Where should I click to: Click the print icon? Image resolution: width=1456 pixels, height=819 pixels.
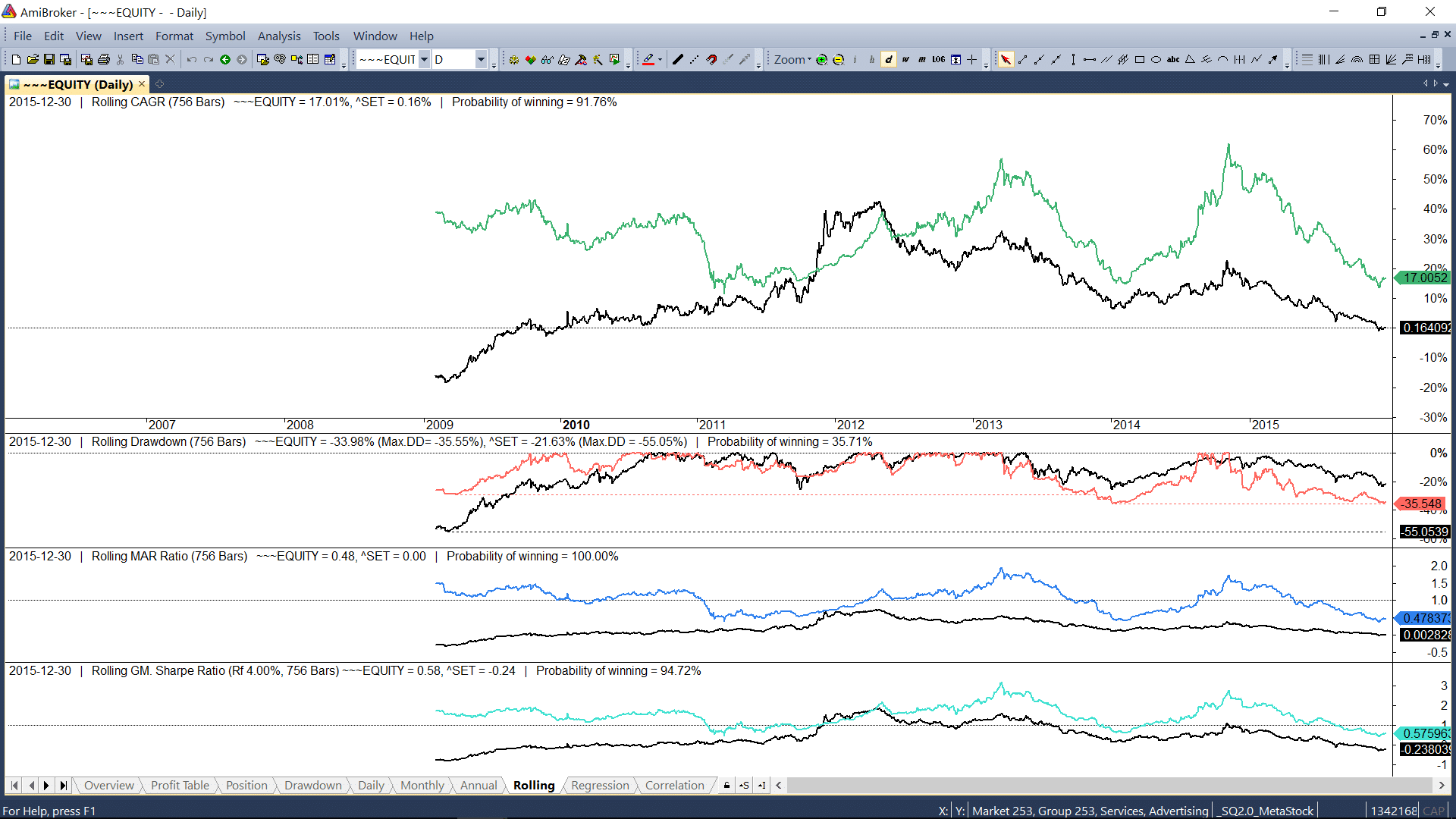pyautogui.click(x=104, y=60)
